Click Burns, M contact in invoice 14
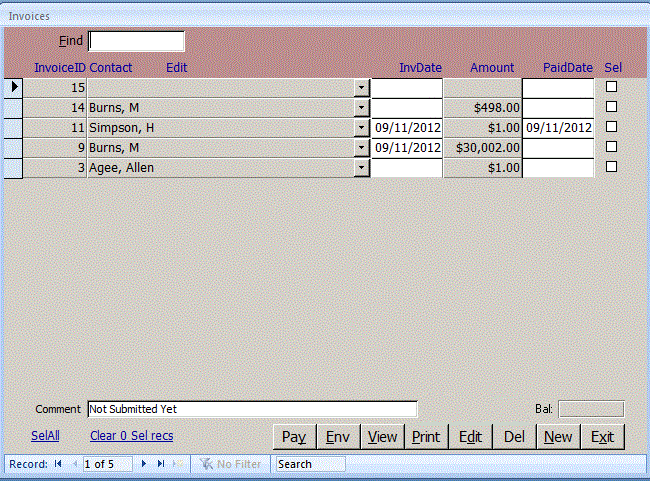Image resolution: width=650 pixels, height=481 pixels. point(221,108)
